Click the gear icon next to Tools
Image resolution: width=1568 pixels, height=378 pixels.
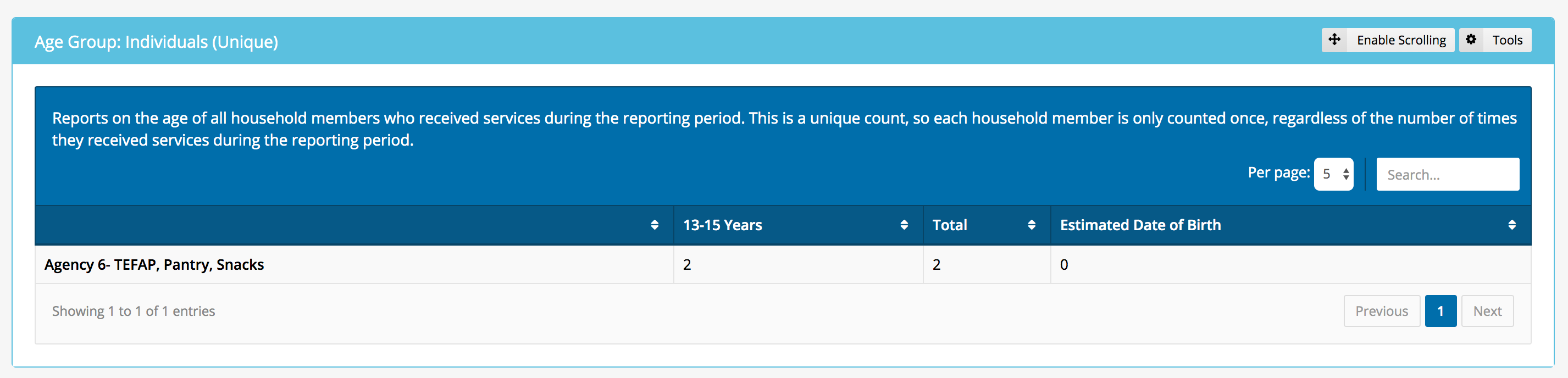point(1471,40)
